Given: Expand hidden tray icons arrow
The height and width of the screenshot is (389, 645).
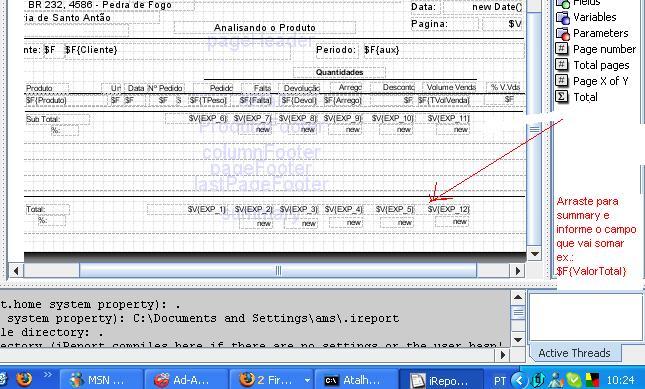Looking at the screenshot, I should pyautogui.click(x=520, y=380).
